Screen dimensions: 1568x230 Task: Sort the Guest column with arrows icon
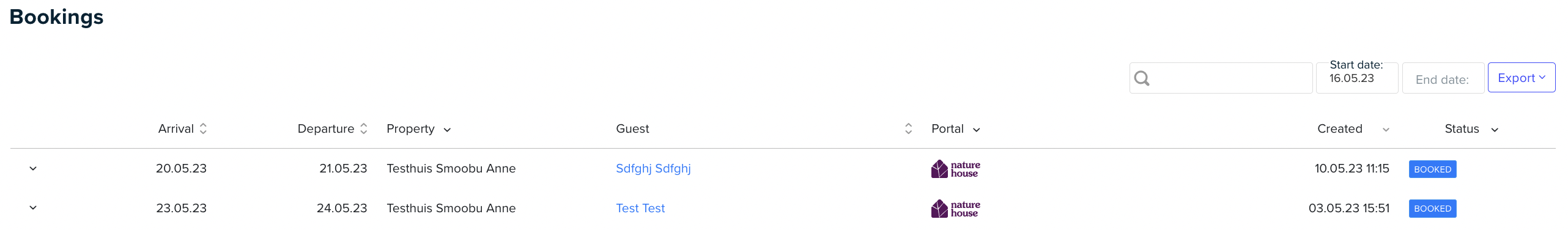coord(908,128)
